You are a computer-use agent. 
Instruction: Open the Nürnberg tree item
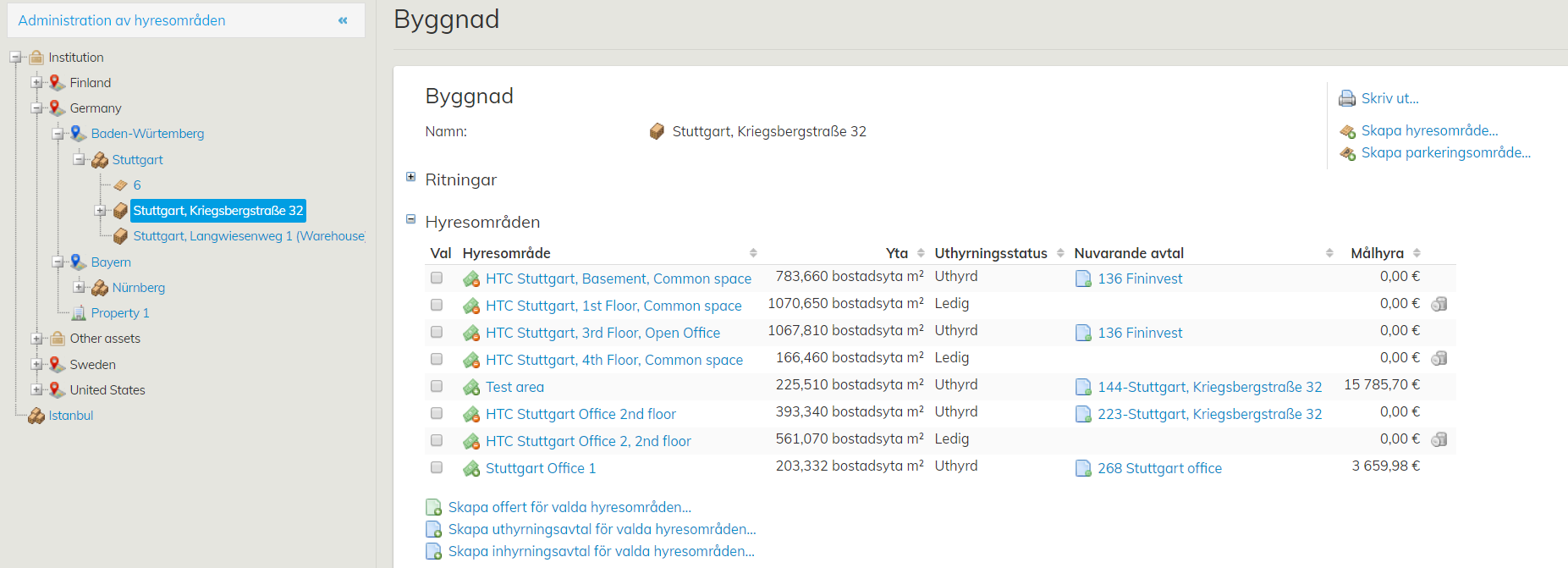[x=138, y=288]
